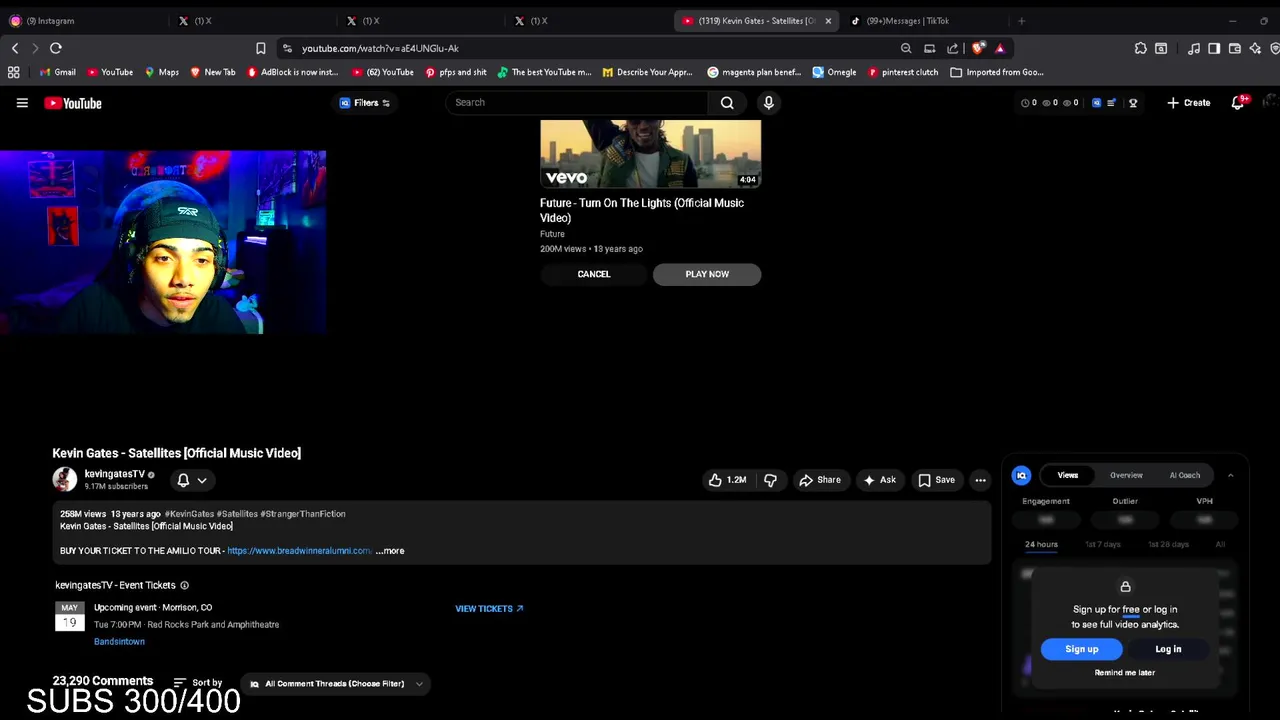Open the media control music note icon
This screenshot has width=1280, height=720.
coord(1194,48)
